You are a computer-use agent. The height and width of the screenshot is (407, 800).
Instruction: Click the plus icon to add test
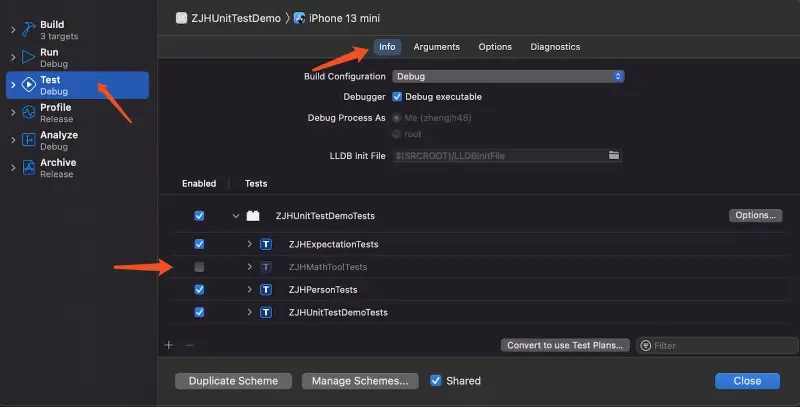[169, 345]
